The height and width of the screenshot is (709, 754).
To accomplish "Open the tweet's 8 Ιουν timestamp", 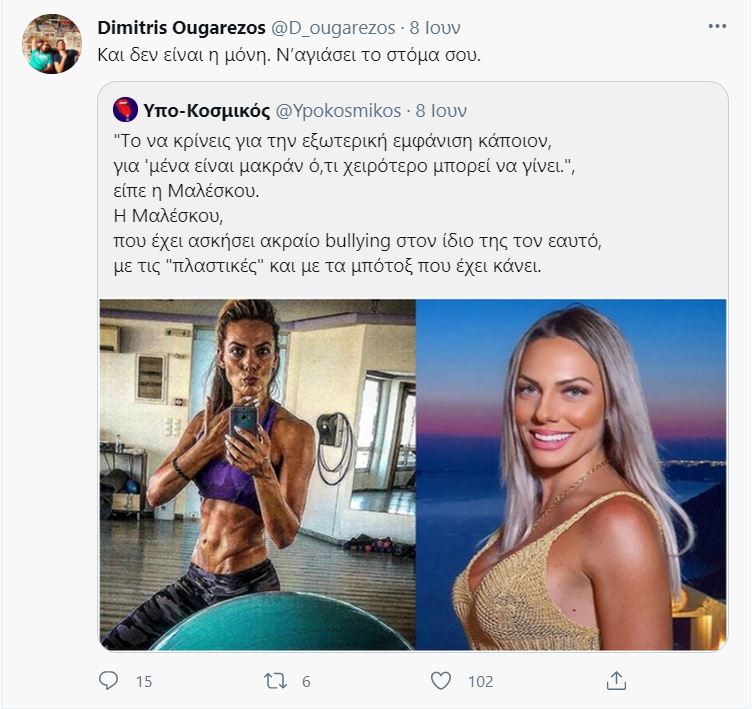I will (x=435, y=28).
